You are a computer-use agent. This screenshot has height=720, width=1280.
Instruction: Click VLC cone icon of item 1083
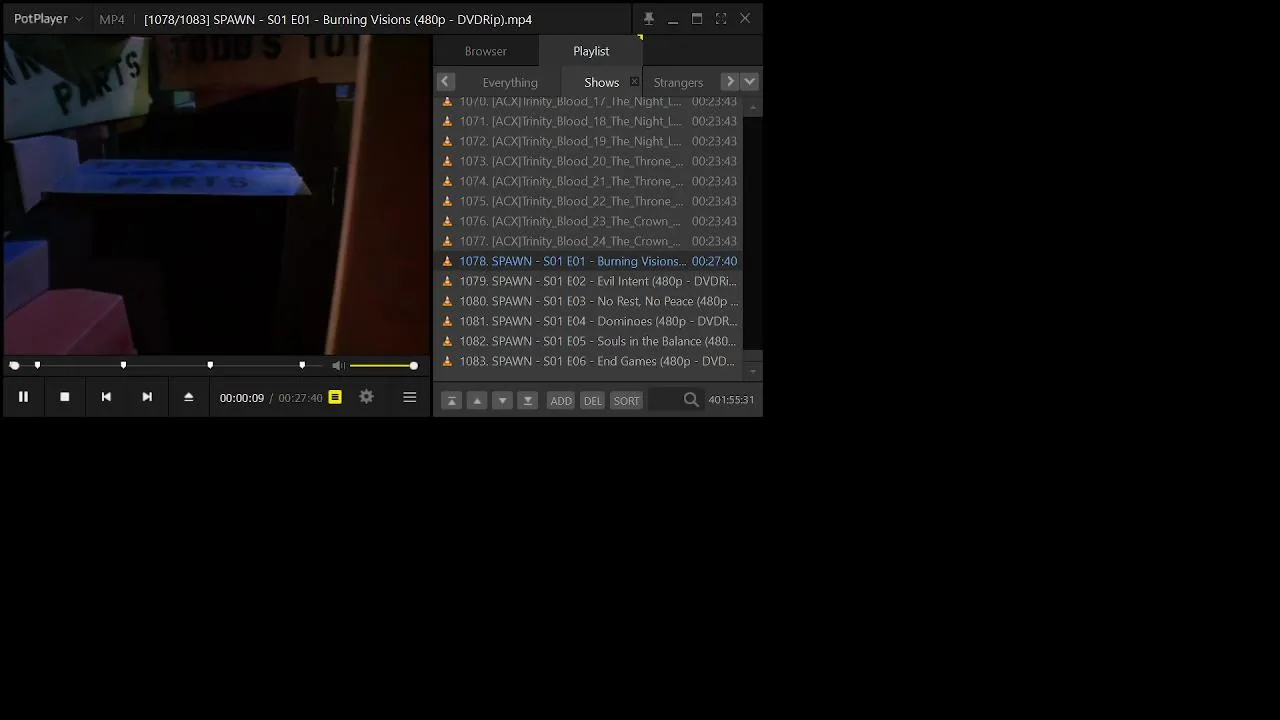[x=447, y=361]
